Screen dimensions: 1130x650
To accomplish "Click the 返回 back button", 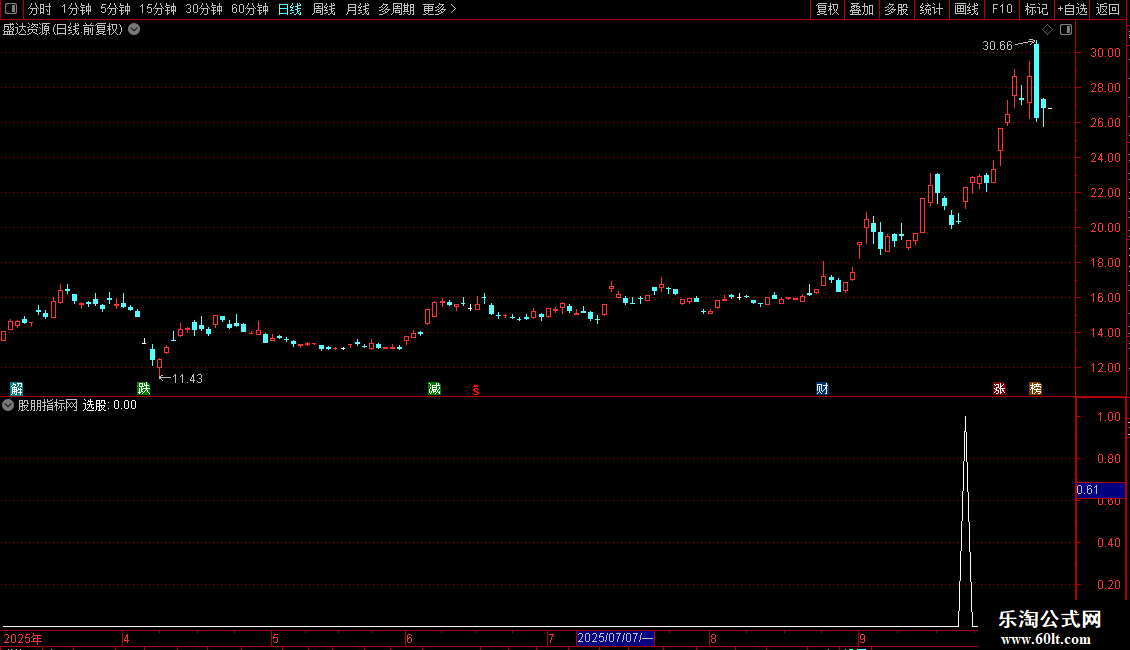I will (1108, 9).
